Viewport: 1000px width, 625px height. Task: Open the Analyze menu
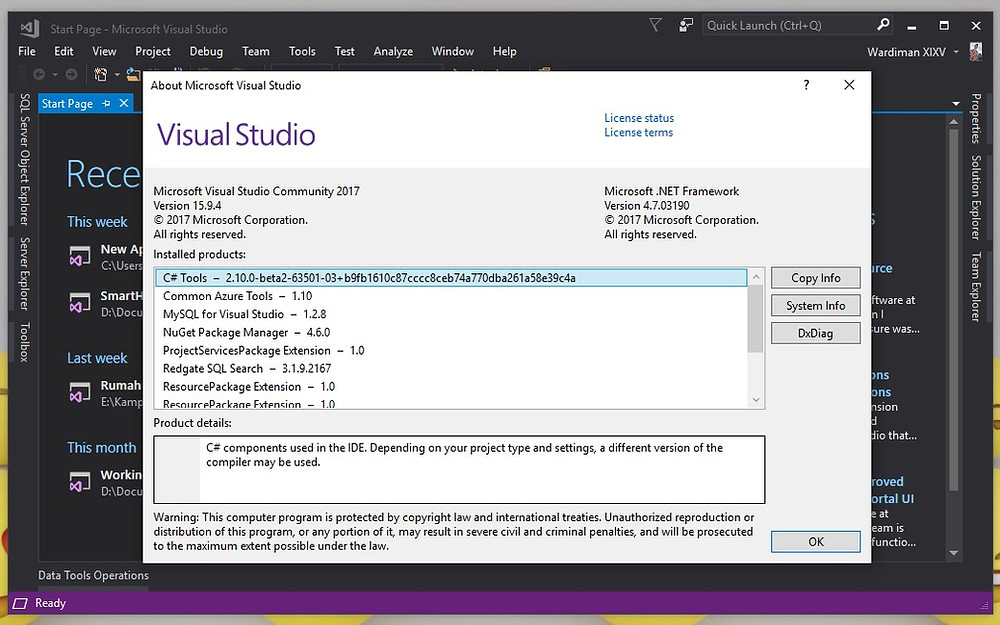(x=393, y=51)
